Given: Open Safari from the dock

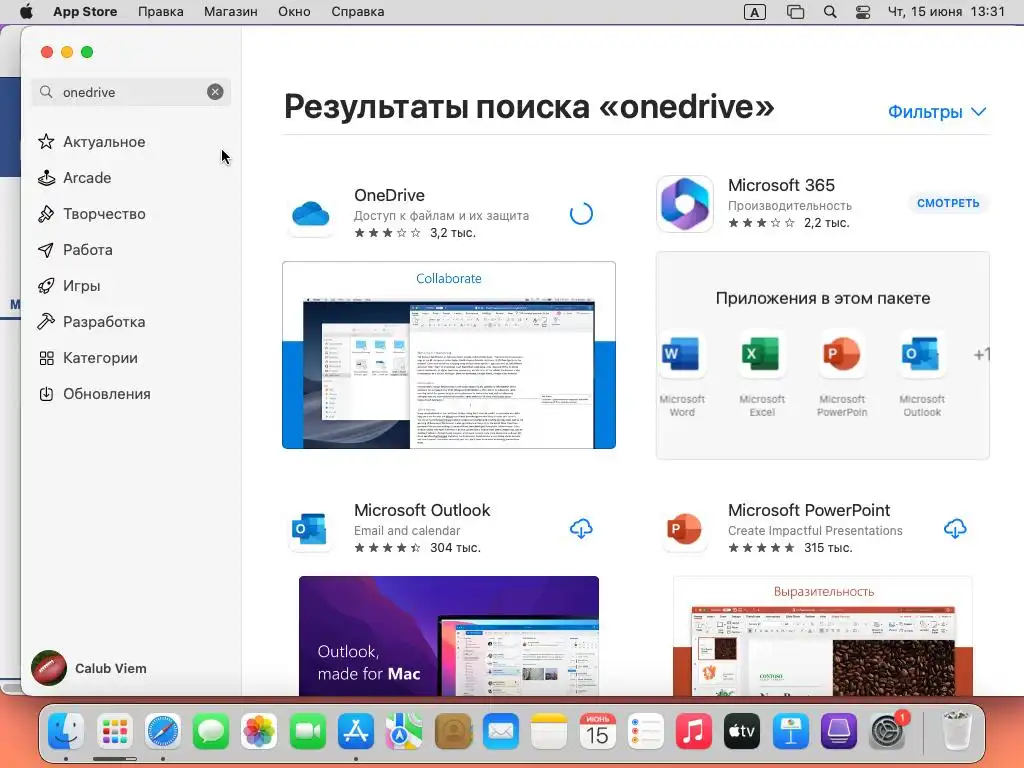Looking at the screenshot, I should pyautogui.click(x=163, y=731).
